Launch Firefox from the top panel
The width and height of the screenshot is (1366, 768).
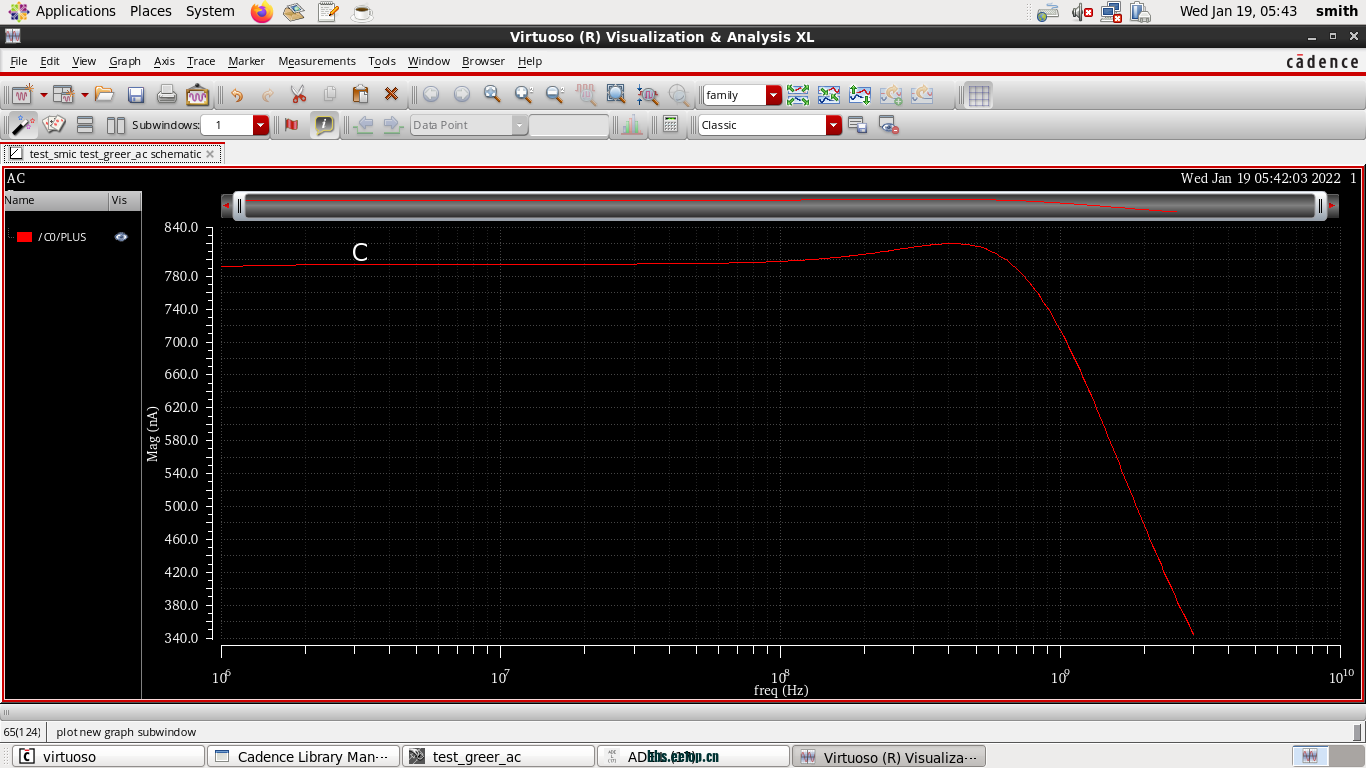[261, 12]
